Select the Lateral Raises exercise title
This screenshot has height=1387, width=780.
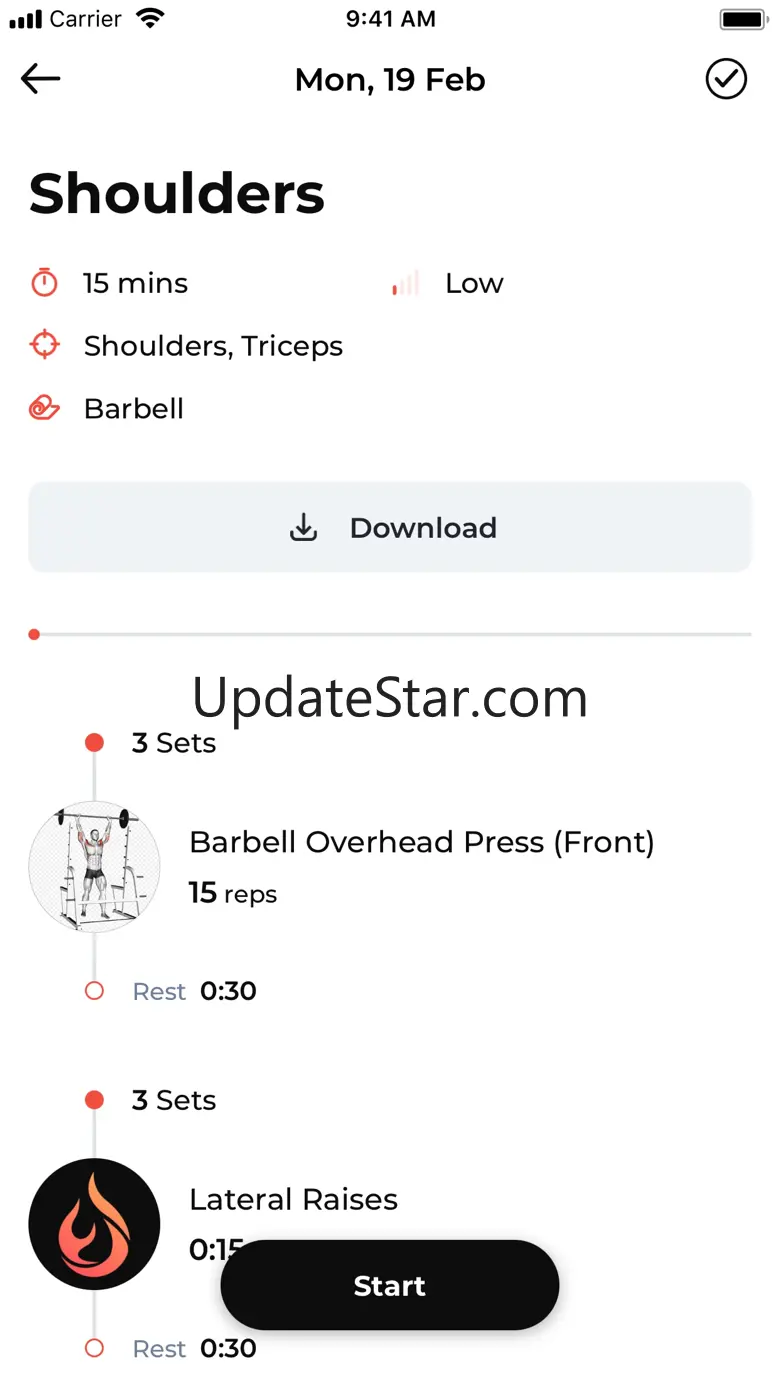tap(293, 1199)
